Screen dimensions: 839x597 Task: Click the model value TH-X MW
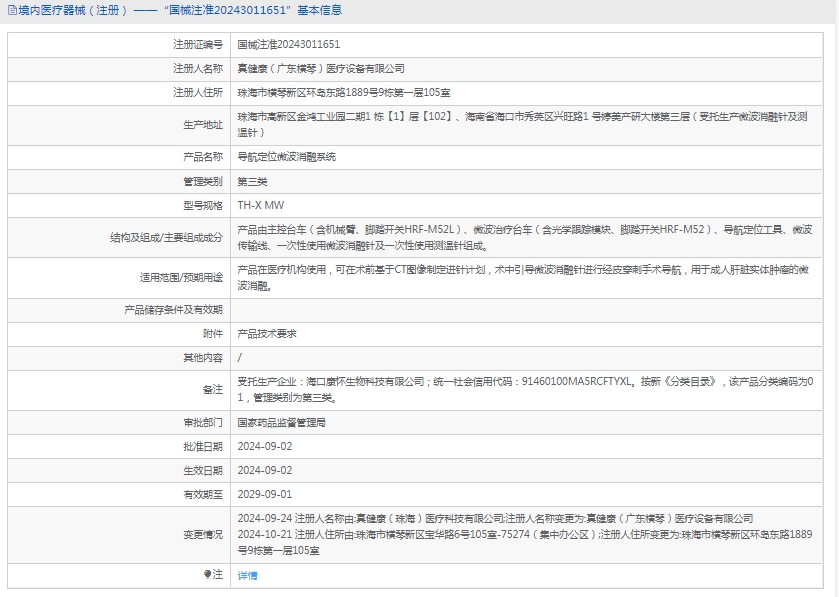pos(260,205)
